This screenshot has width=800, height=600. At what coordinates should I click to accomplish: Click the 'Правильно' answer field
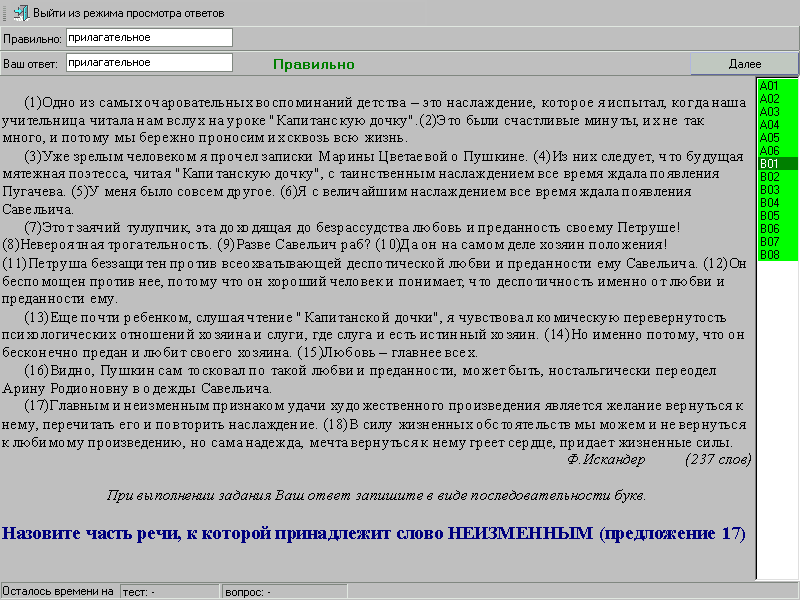coord(149,38)
